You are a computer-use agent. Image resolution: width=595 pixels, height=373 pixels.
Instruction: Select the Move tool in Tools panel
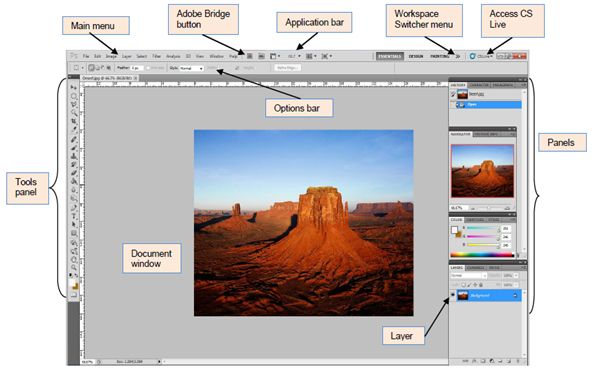click(x=74, y=87)
